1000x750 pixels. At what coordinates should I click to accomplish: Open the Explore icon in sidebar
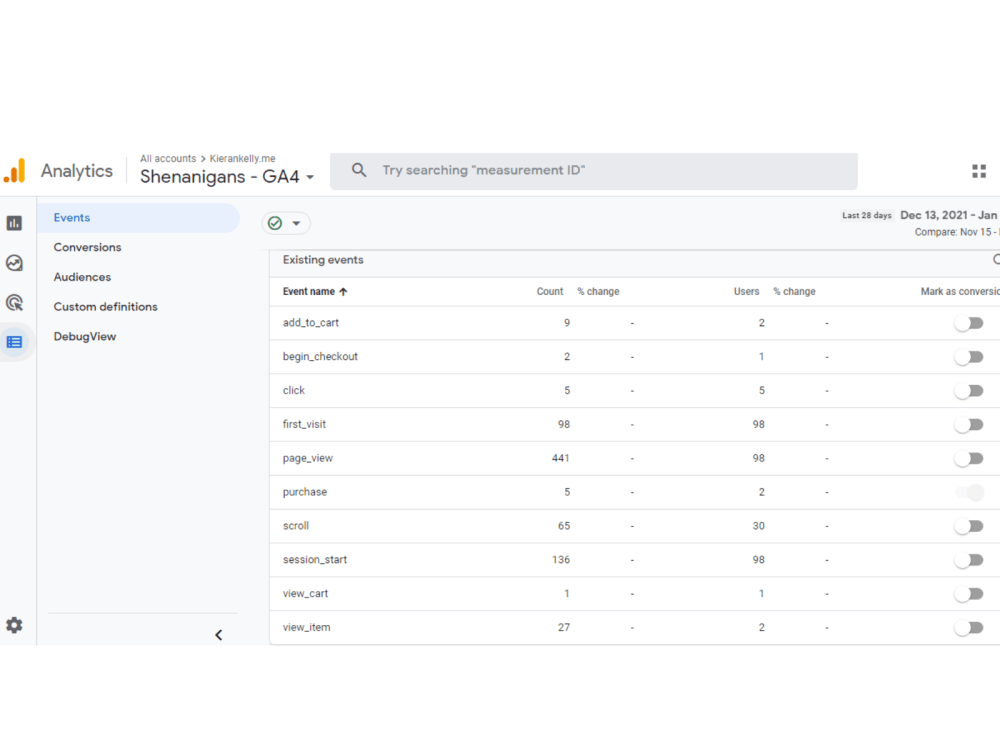tap(14, 263)
